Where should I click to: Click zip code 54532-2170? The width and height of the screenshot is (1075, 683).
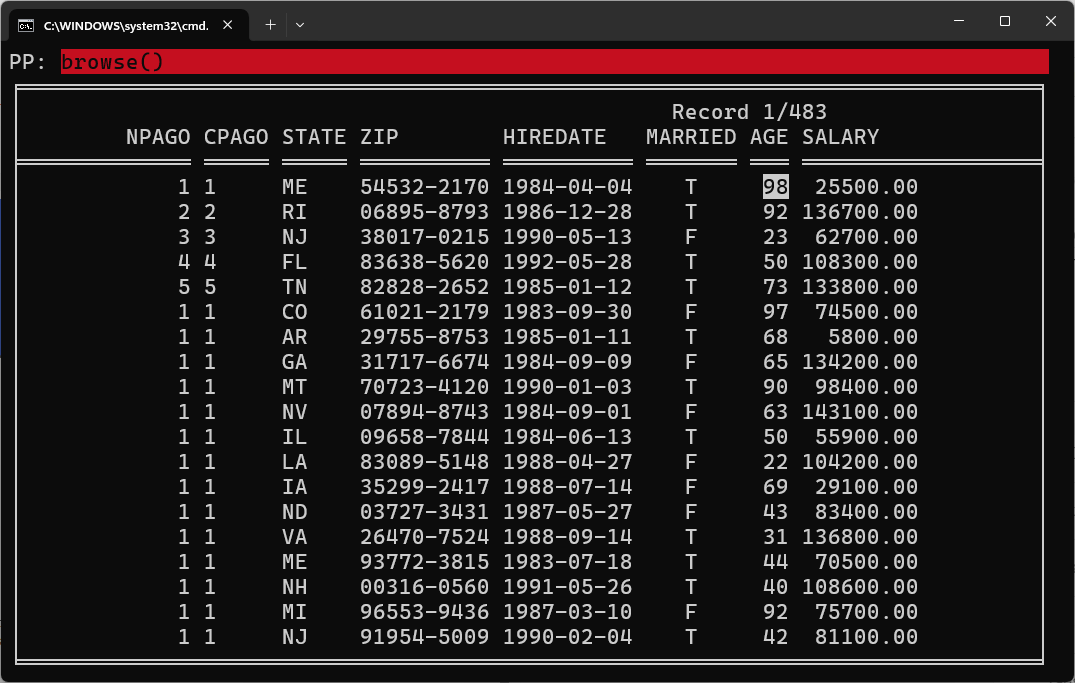click(424, 187)
